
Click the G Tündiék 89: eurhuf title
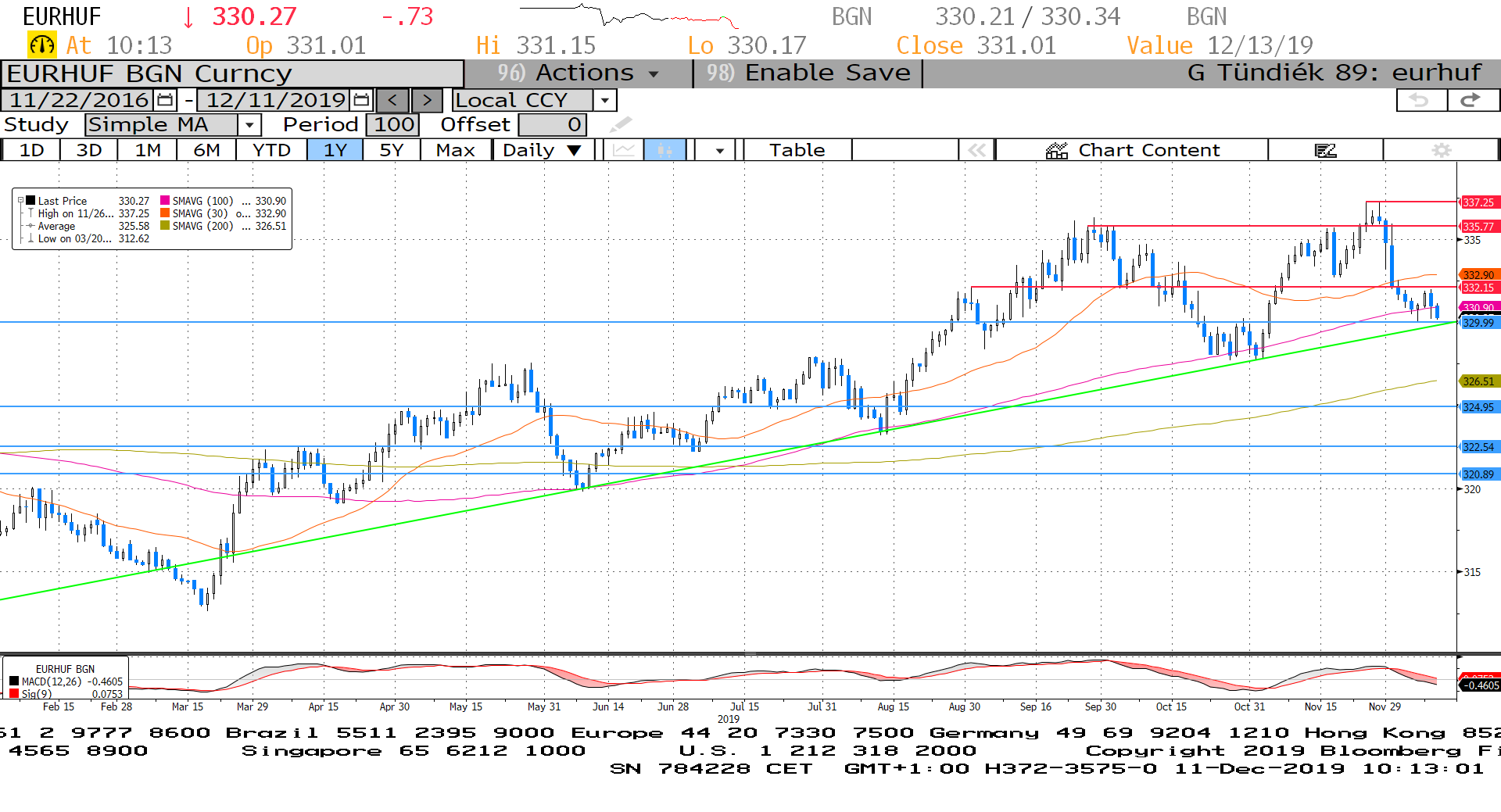[1334, 73]
